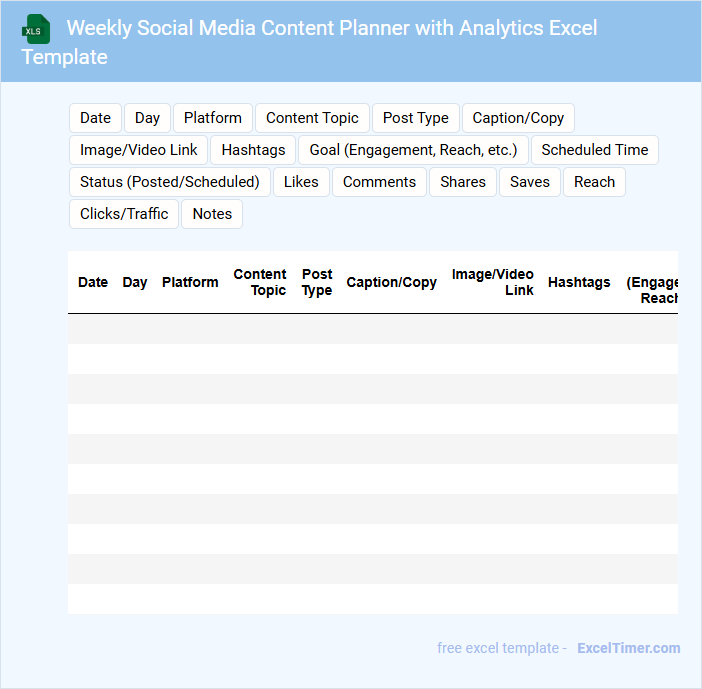This screenshot has height=689, width=702.
Task: Open the ExcelTimer.com link
Action: [x=628, y=648]
